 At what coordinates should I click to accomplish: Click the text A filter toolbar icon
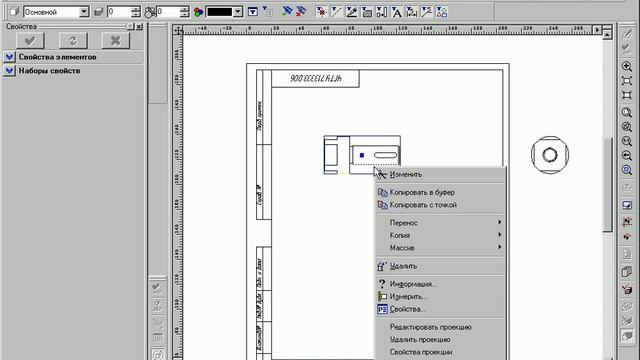click(x=396, y=12)
